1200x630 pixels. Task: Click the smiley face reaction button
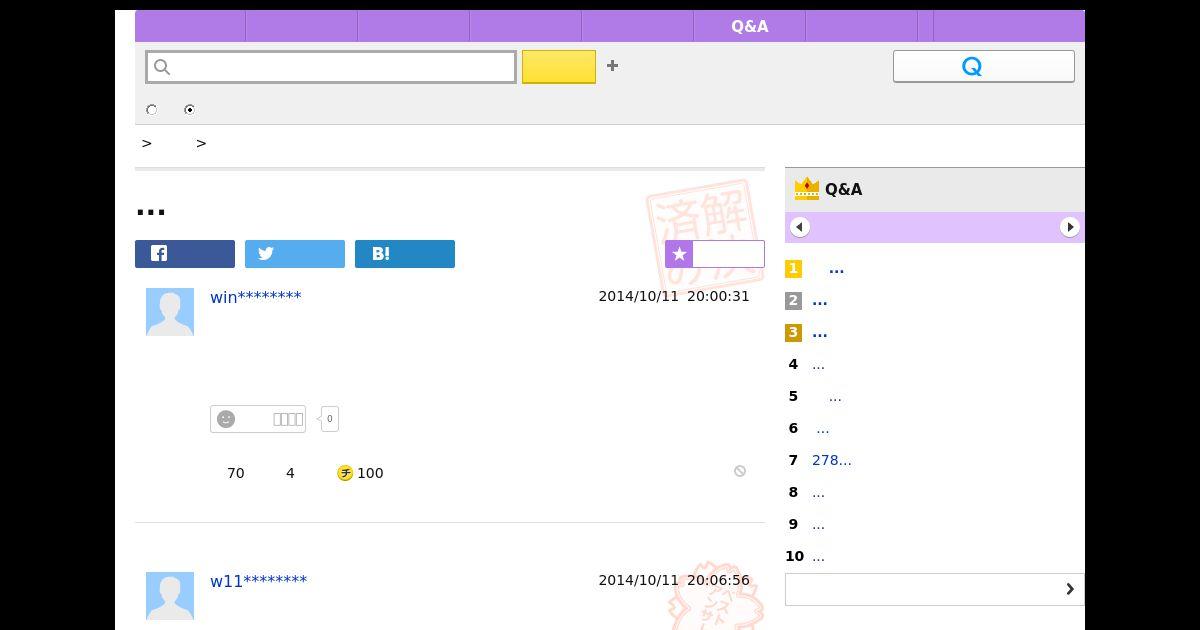pos(258,419)
